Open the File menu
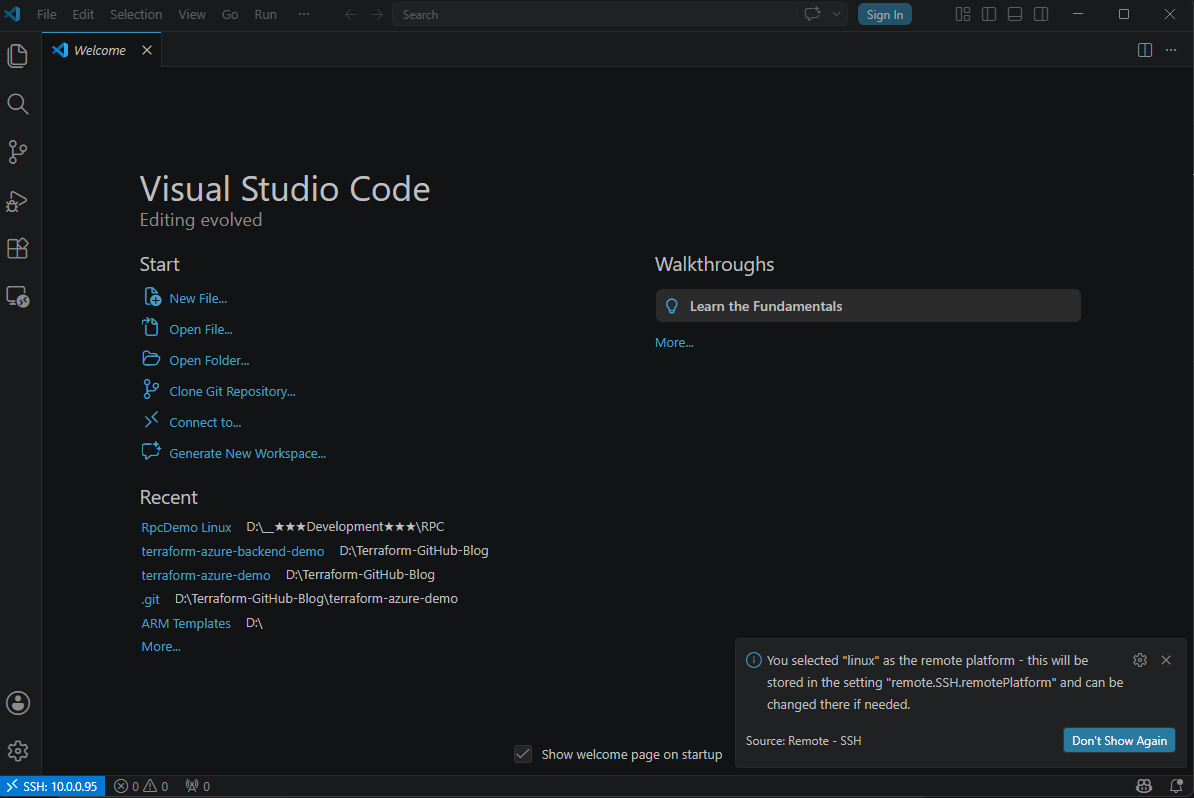This screenshot has height=798, width=1194. 46,14
